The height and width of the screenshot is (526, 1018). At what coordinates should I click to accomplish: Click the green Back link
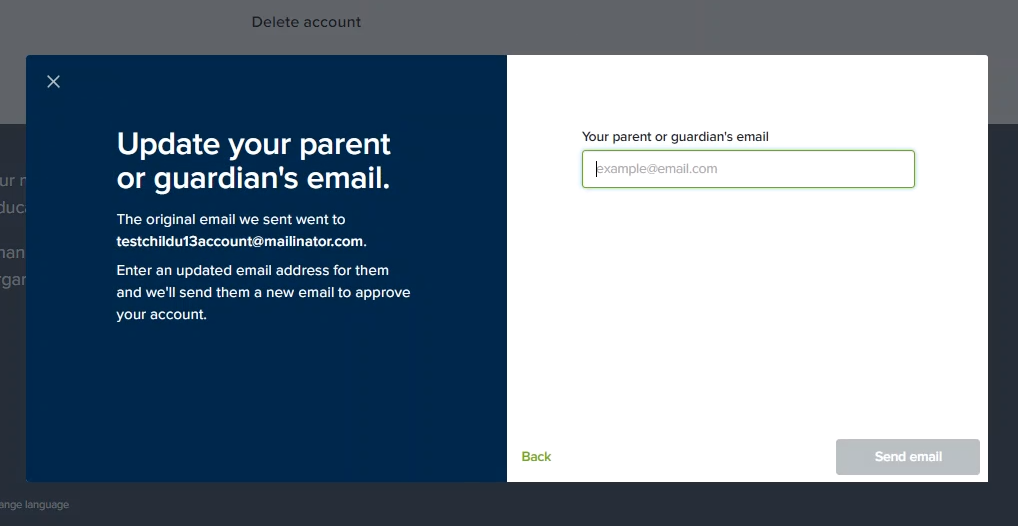(536, 457)
